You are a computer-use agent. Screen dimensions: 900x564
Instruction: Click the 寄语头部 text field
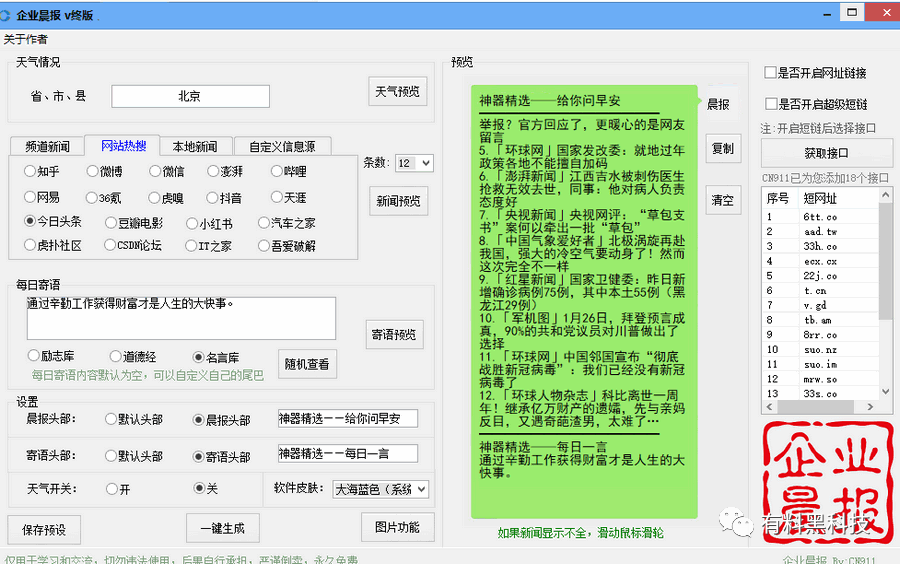pos(348,453)
